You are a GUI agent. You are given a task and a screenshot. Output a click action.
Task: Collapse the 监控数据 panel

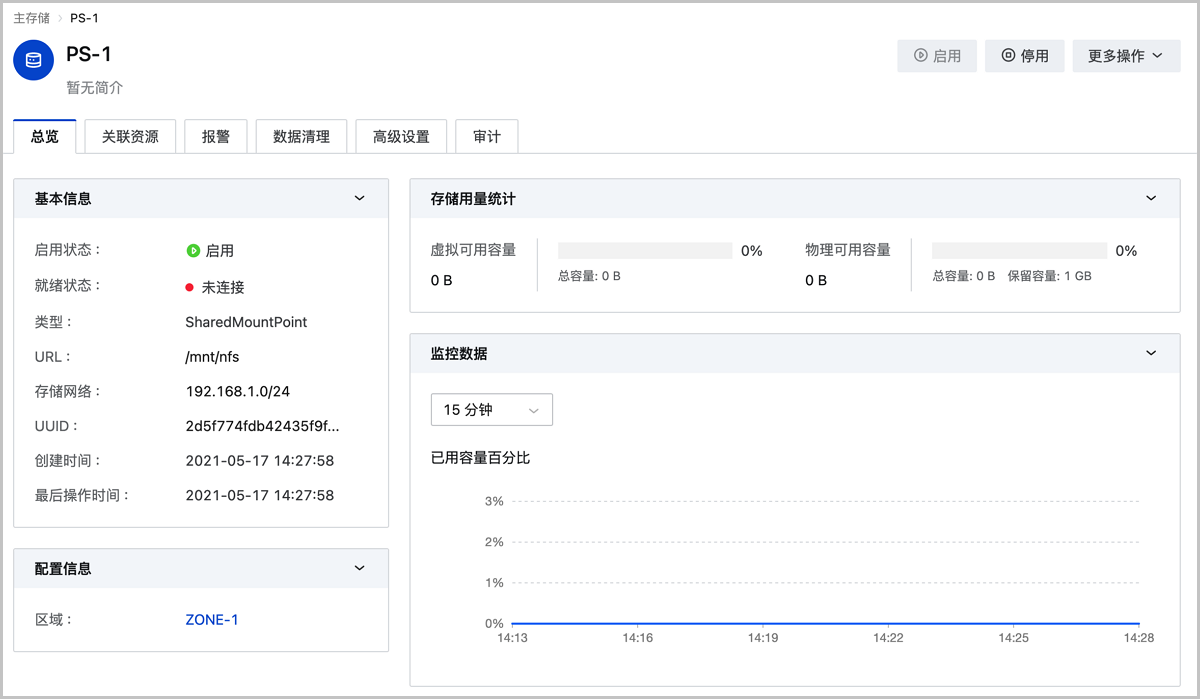click(x=1151, y=353)
